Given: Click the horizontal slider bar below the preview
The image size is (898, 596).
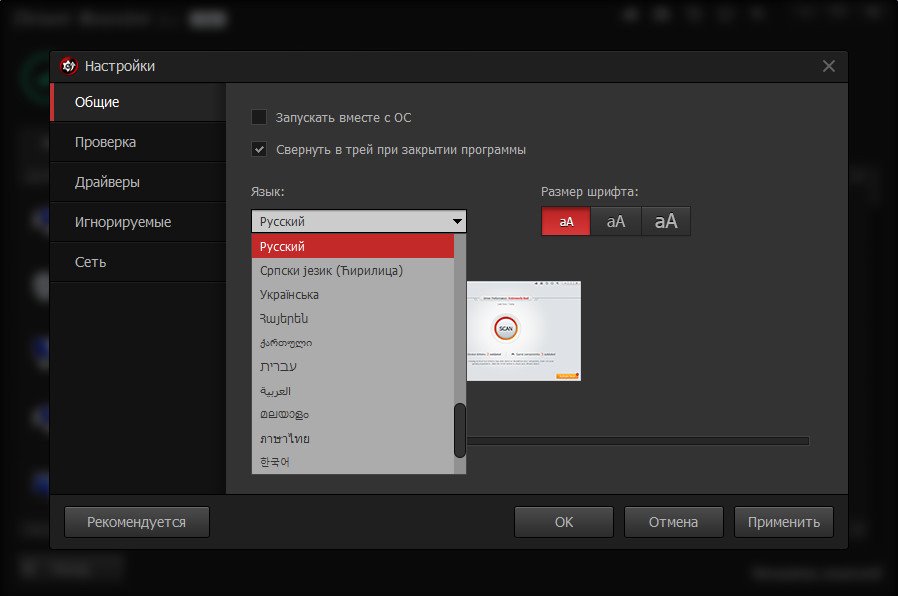Looking at the screenshot, I should [x=637, y=440].
